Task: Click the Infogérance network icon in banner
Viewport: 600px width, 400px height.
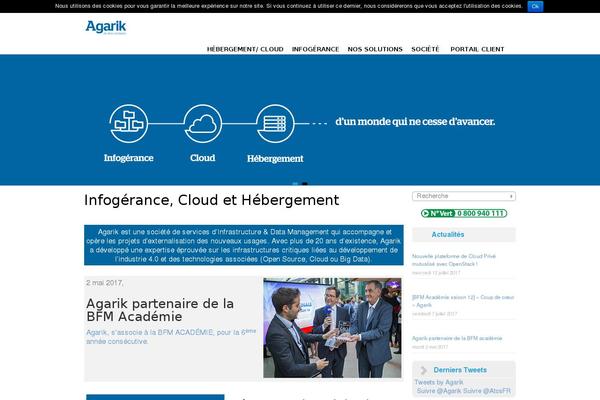Action: [x=129, y=124]
